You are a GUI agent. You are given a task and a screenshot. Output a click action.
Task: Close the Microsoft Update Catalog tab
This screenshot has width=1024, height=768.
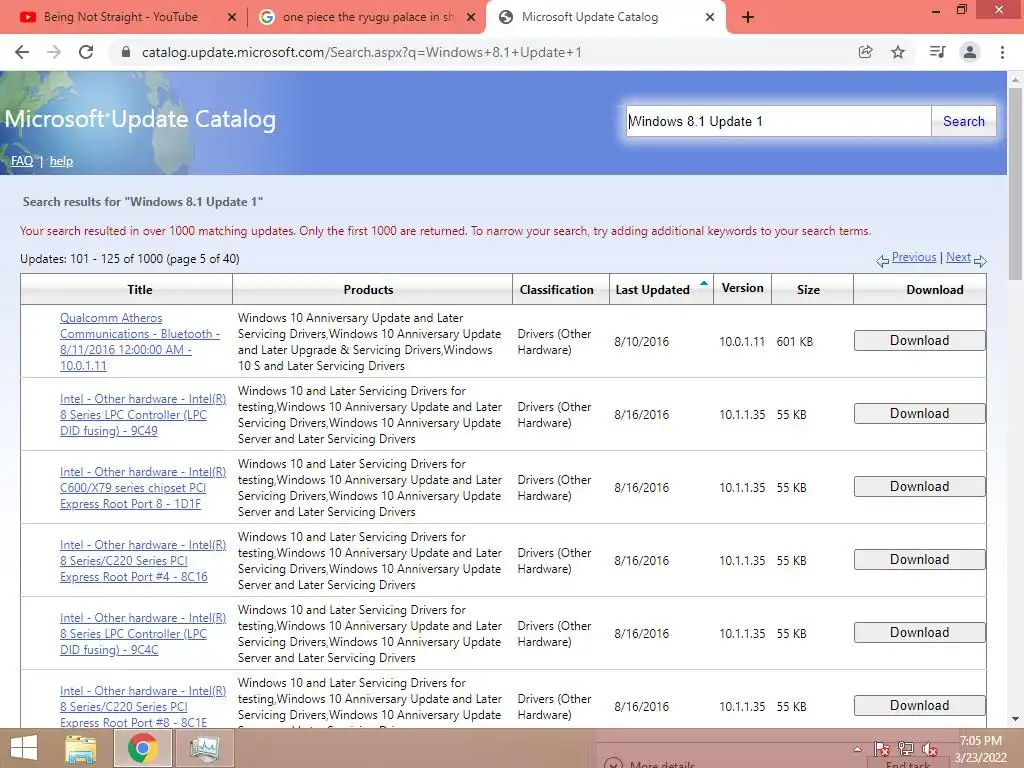710,18
